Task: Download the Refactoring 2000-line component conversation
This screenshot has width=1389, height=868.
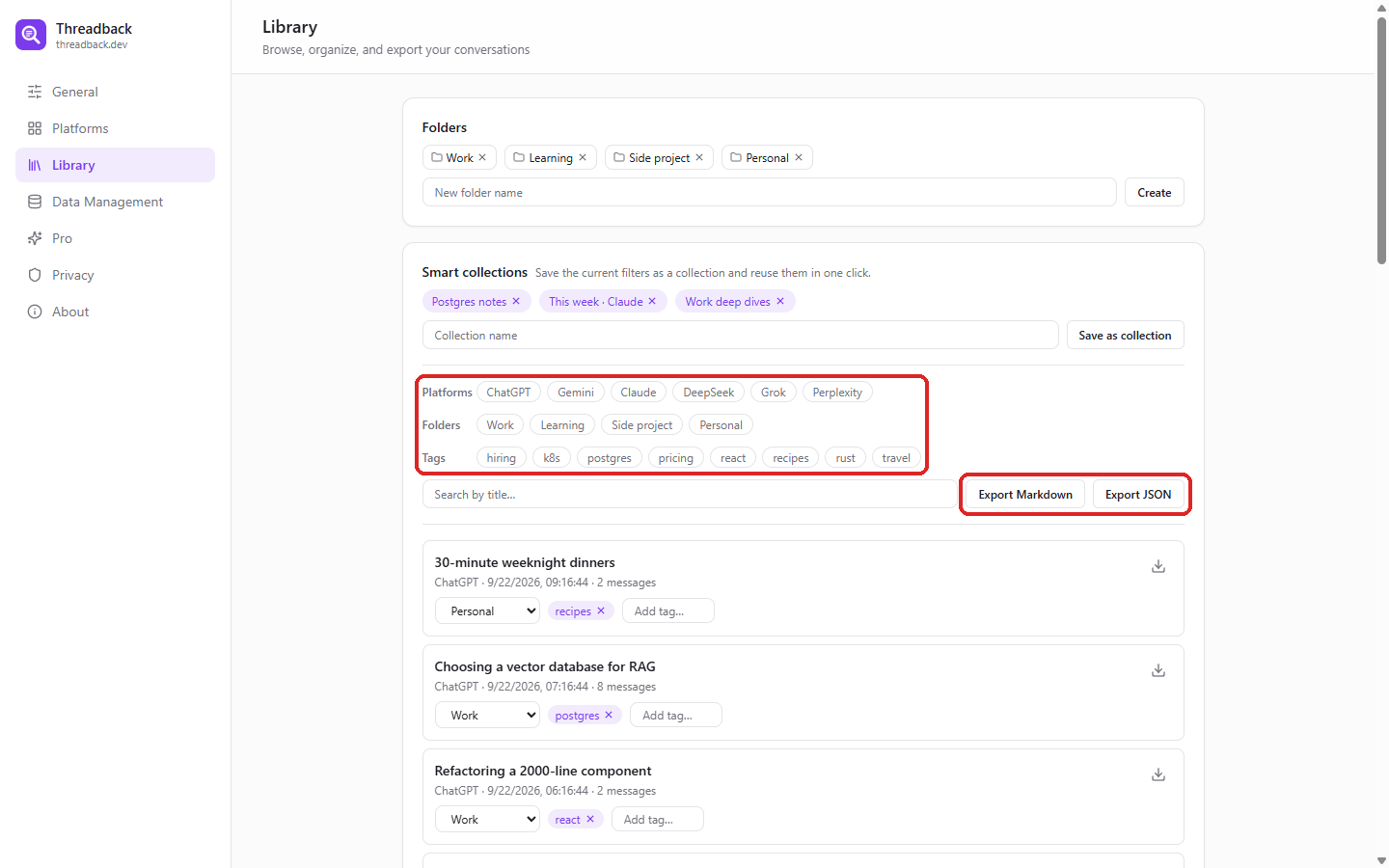Action: (x=1158, y=774)
